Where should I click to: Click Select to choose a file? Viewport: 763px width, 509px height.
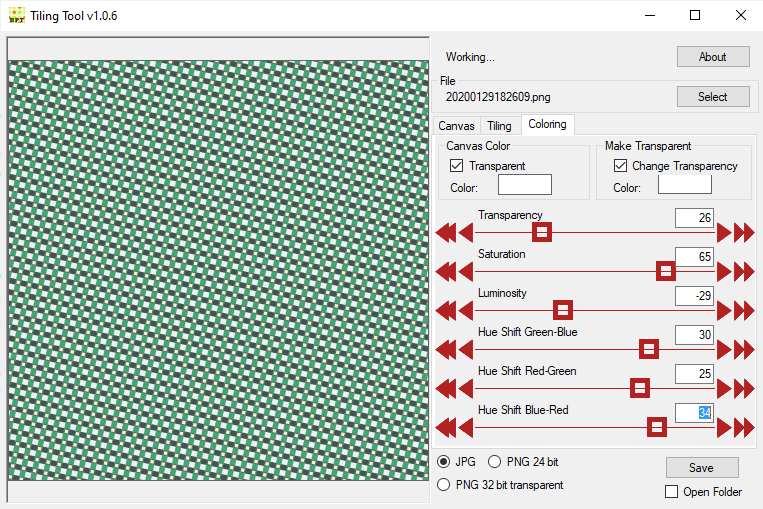713,96
